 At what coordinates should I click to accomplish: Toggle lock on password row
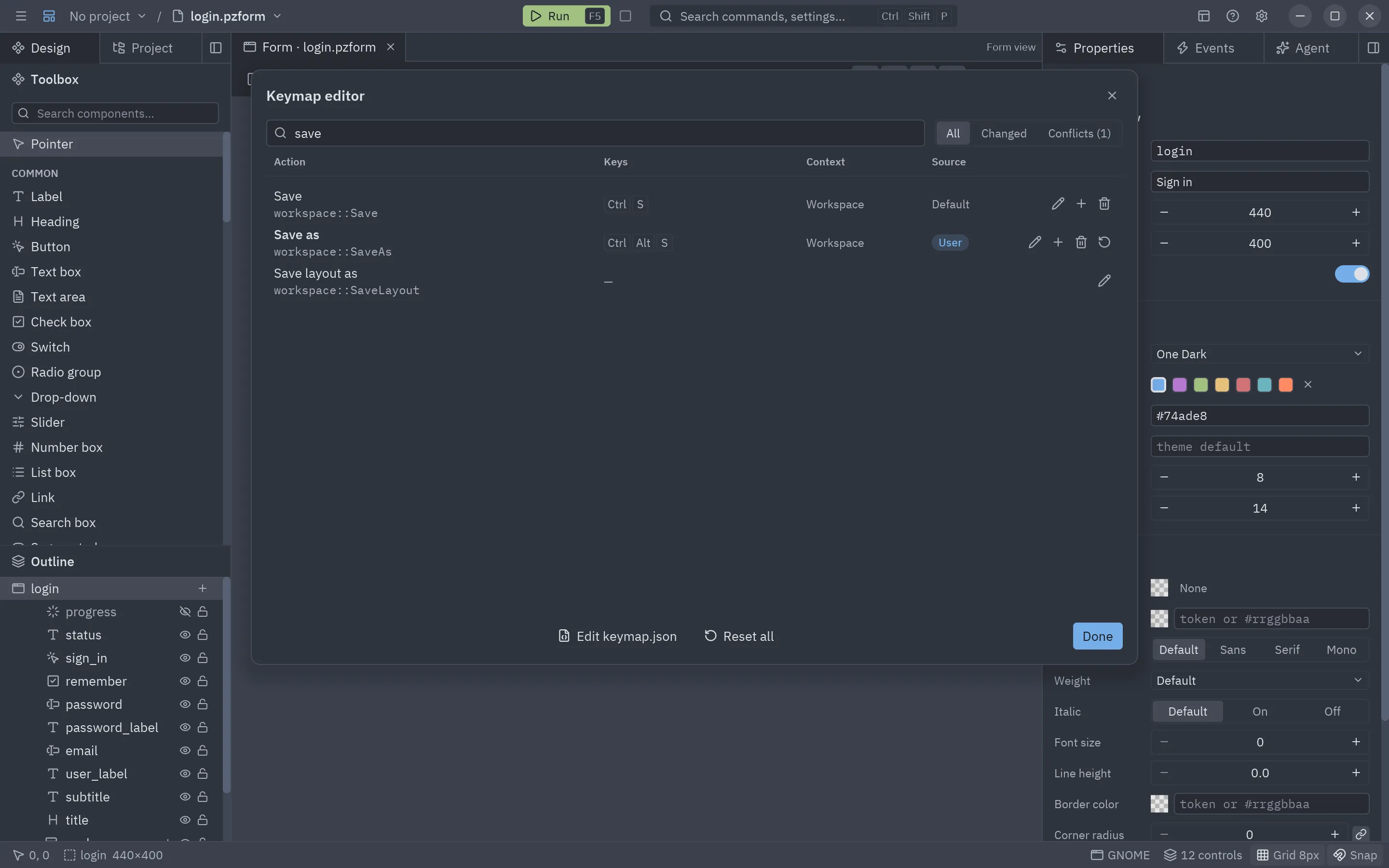tap(203, 705)
